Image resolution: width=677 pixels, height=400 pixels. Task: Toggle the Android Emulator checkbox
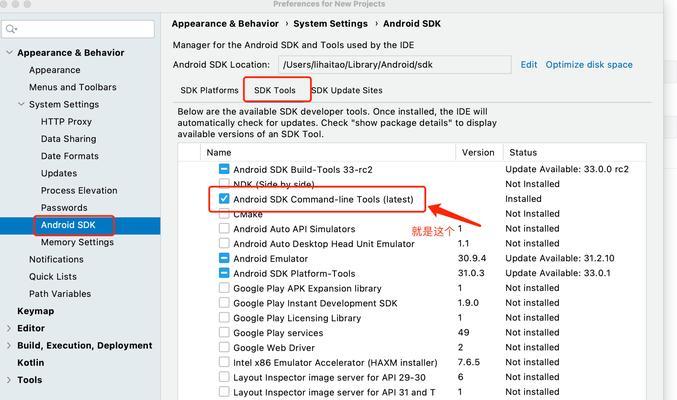224,258
